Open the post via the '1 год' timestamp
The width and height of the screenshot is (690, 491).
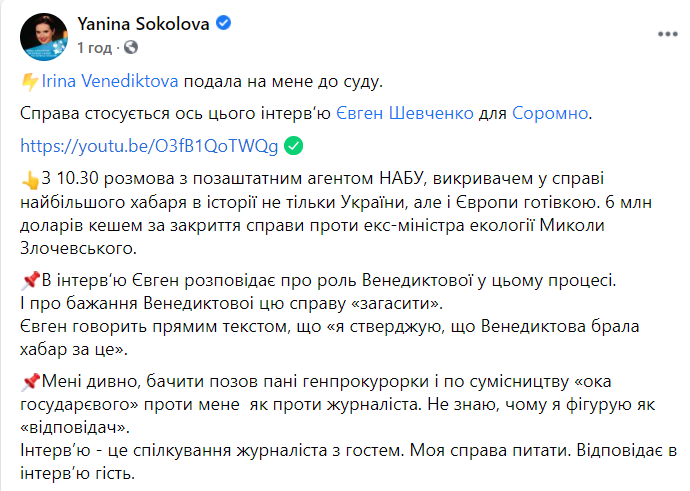tap(95, 48)
